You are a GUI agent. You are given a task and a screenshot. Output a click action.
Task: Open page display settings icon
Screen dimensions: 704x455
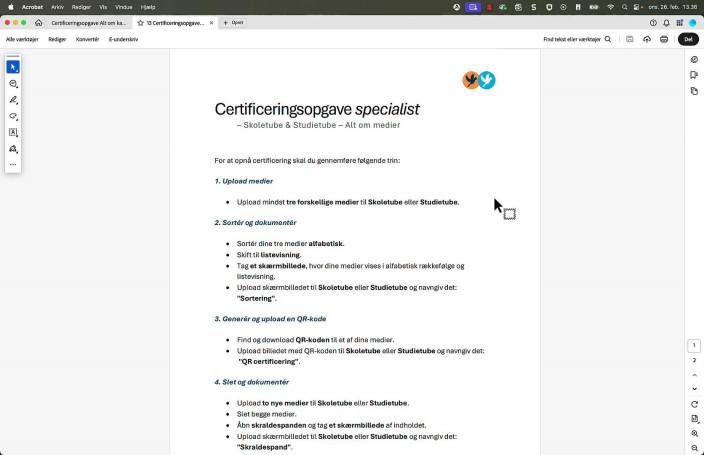(694, 419)
